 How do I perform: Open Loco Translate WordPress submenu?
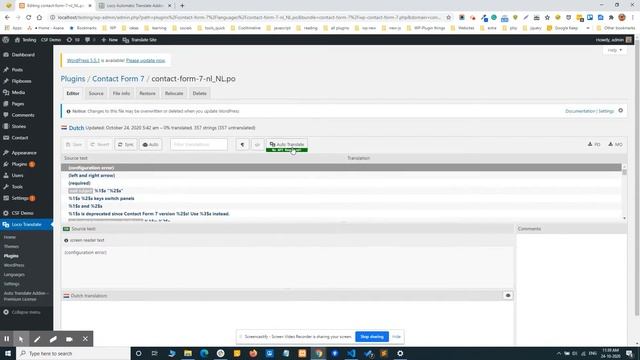(x=14, y=265)
